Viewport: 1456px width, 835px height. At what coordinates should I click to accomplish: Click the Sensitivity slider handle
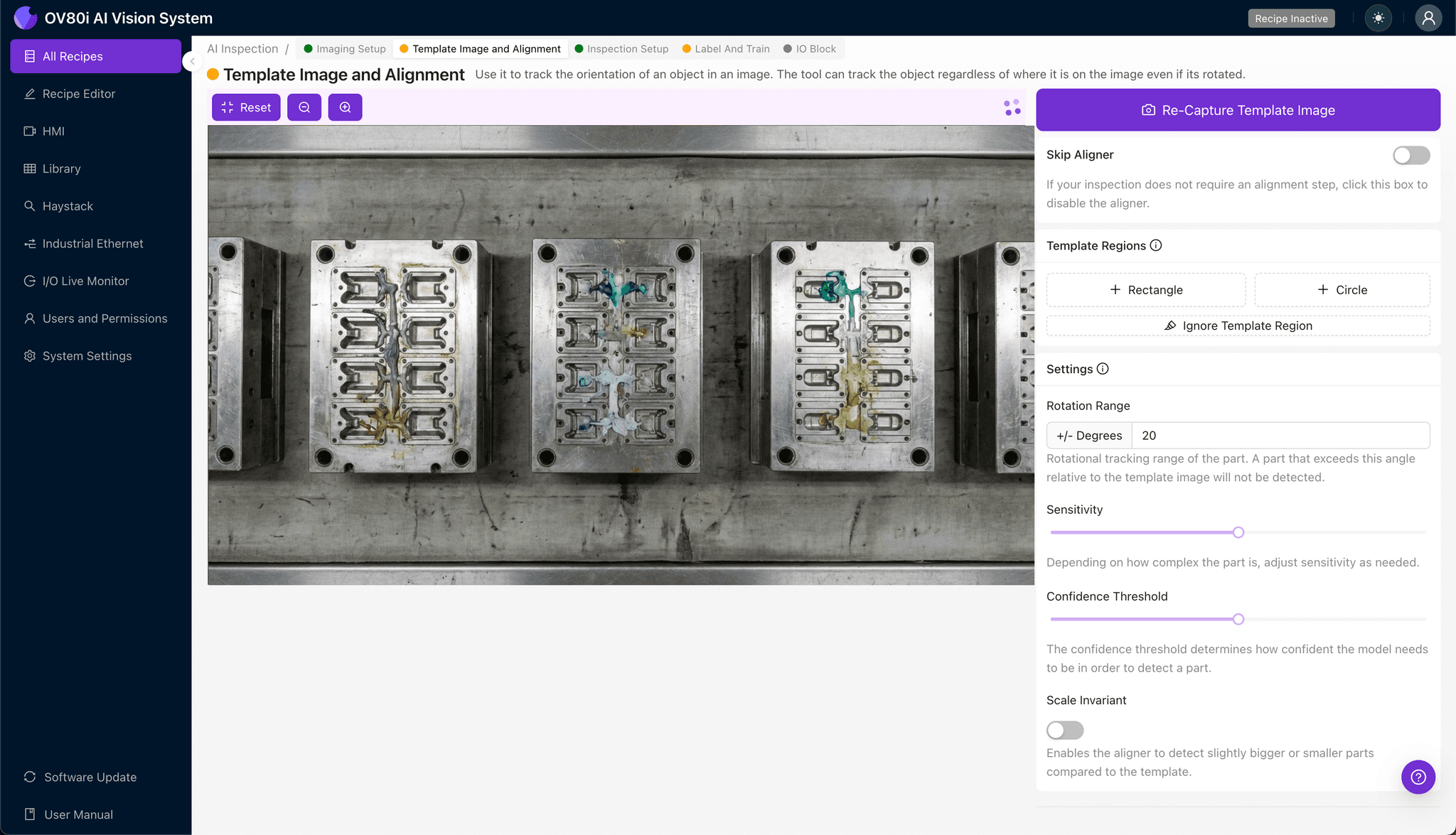pos(1238,532)
